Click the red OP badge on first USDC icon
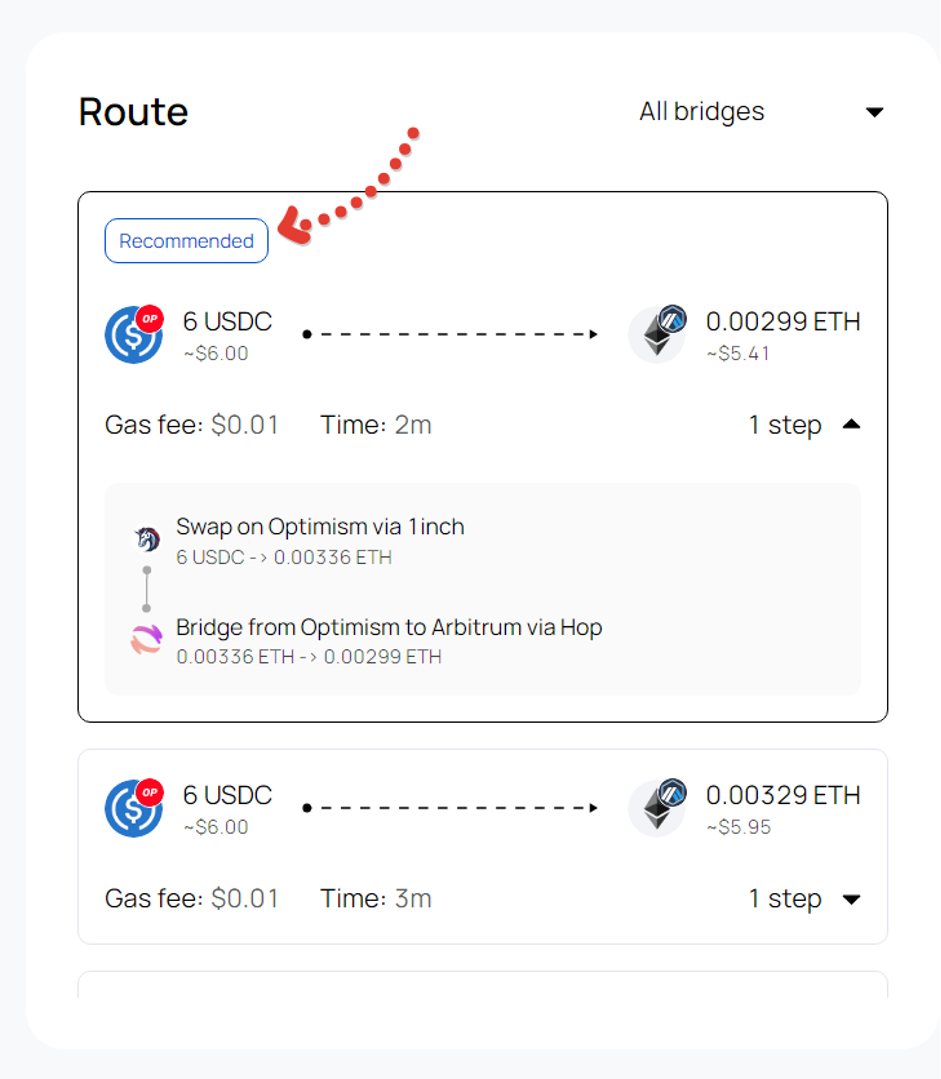 [150, 318]
